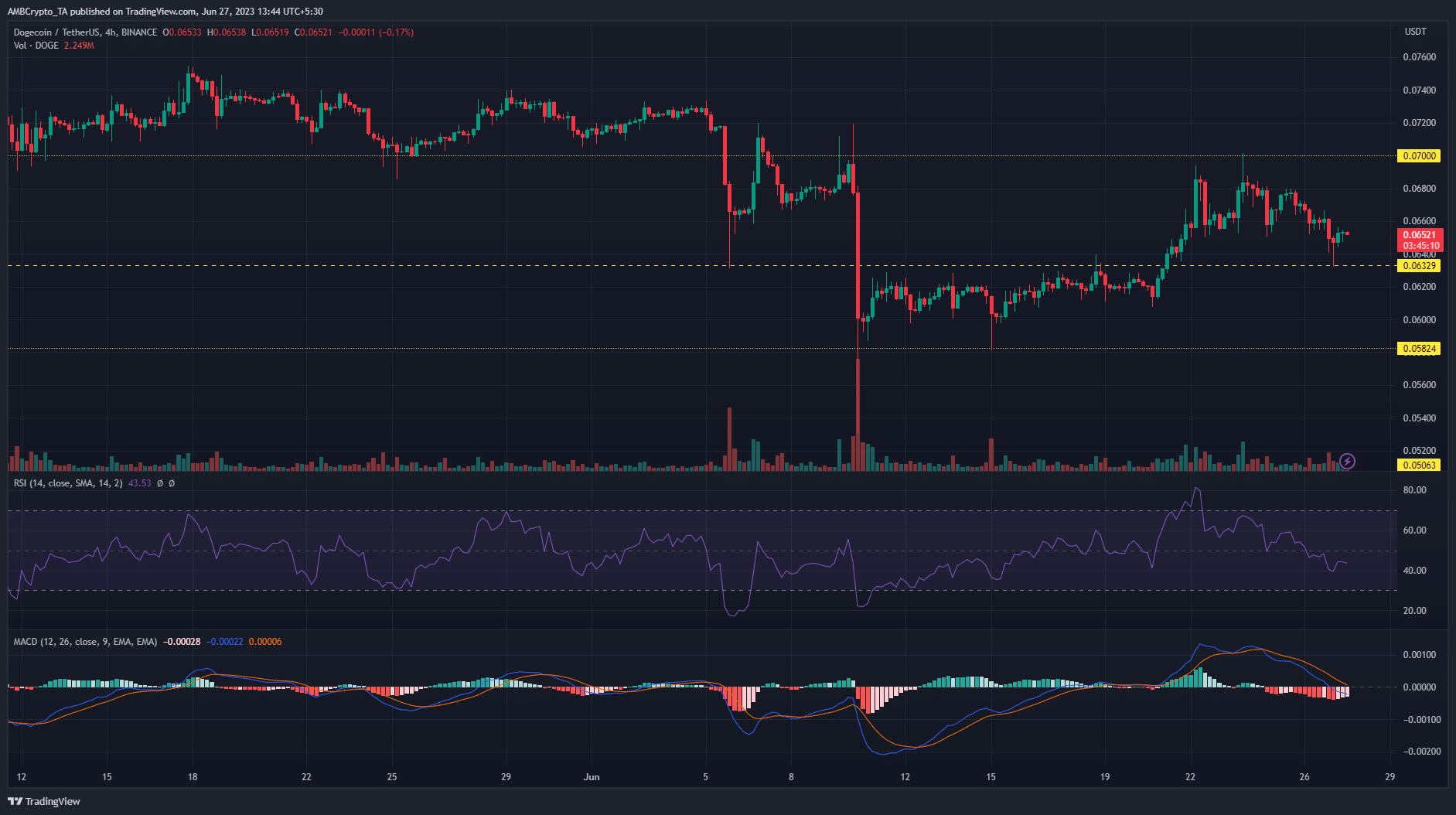This screenshot has height=815, width=1456.
Task: Click the second ø symbol beside RSI value
Action: tap(172, 483)
